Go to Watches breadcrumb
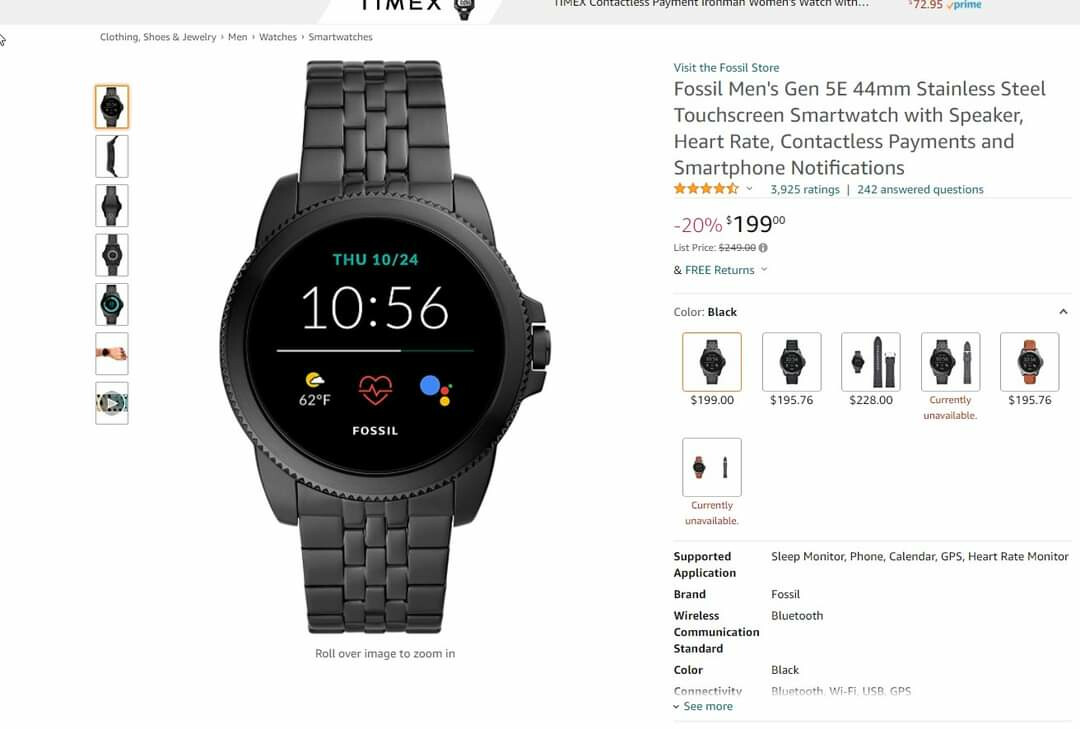 (278, 37)
